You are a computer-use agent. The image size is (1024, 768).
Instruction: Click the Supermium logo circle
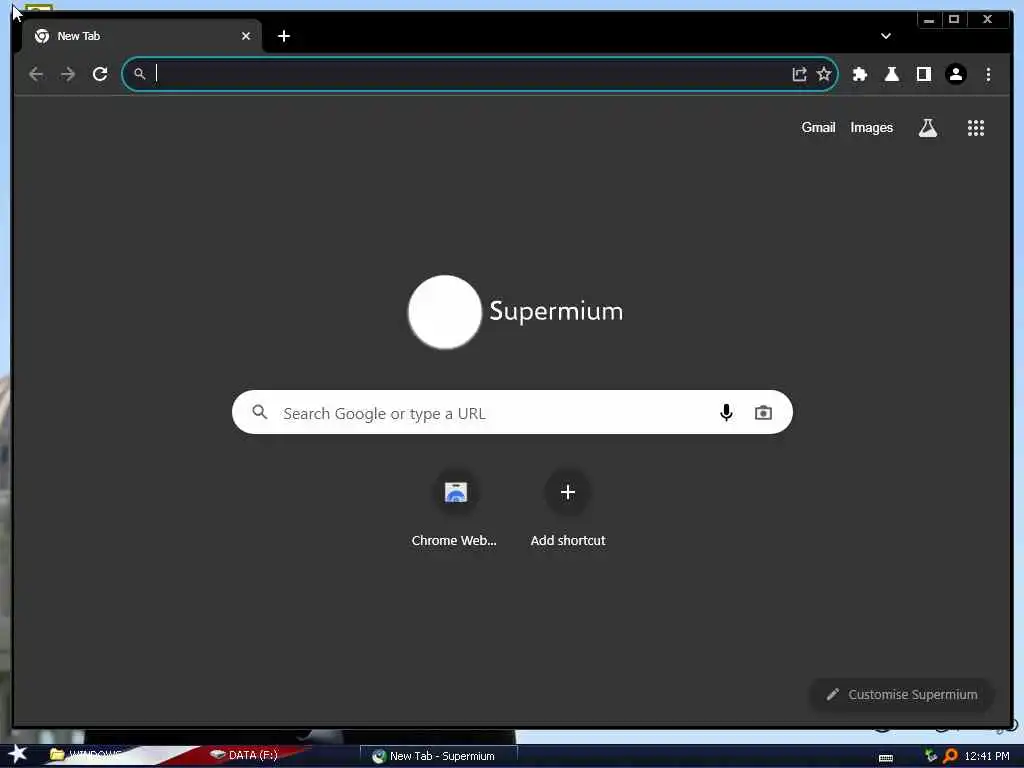click(x=445, y=312)
